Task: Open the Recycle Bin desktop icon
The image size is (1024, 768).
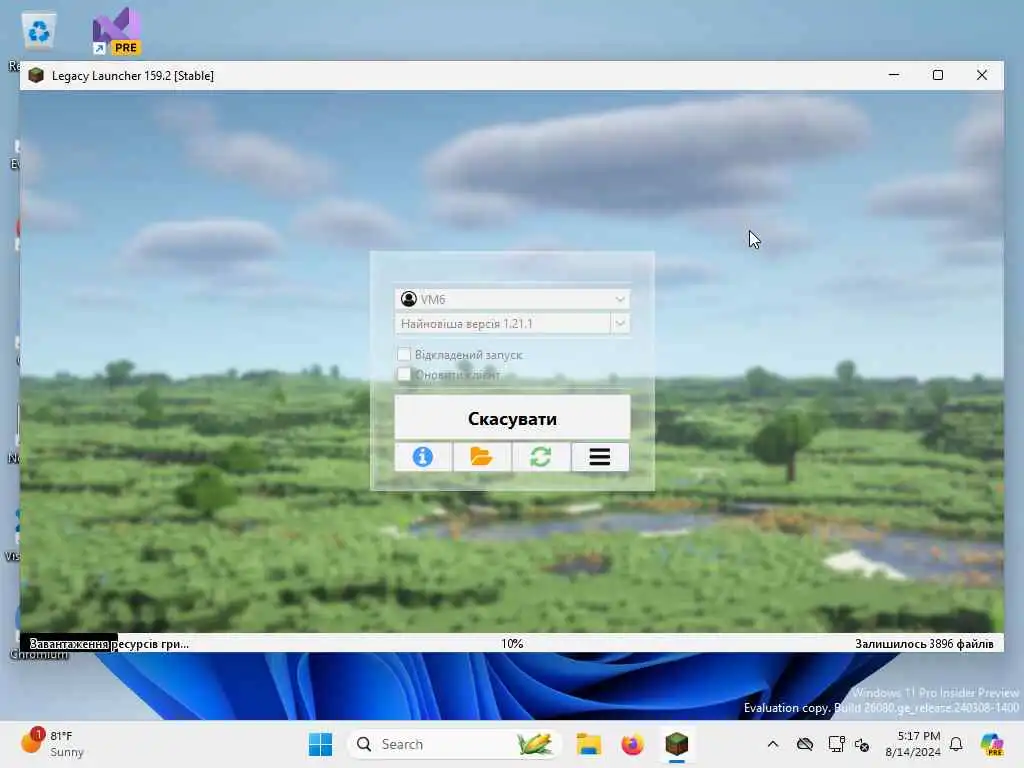Action: point(39,31)
